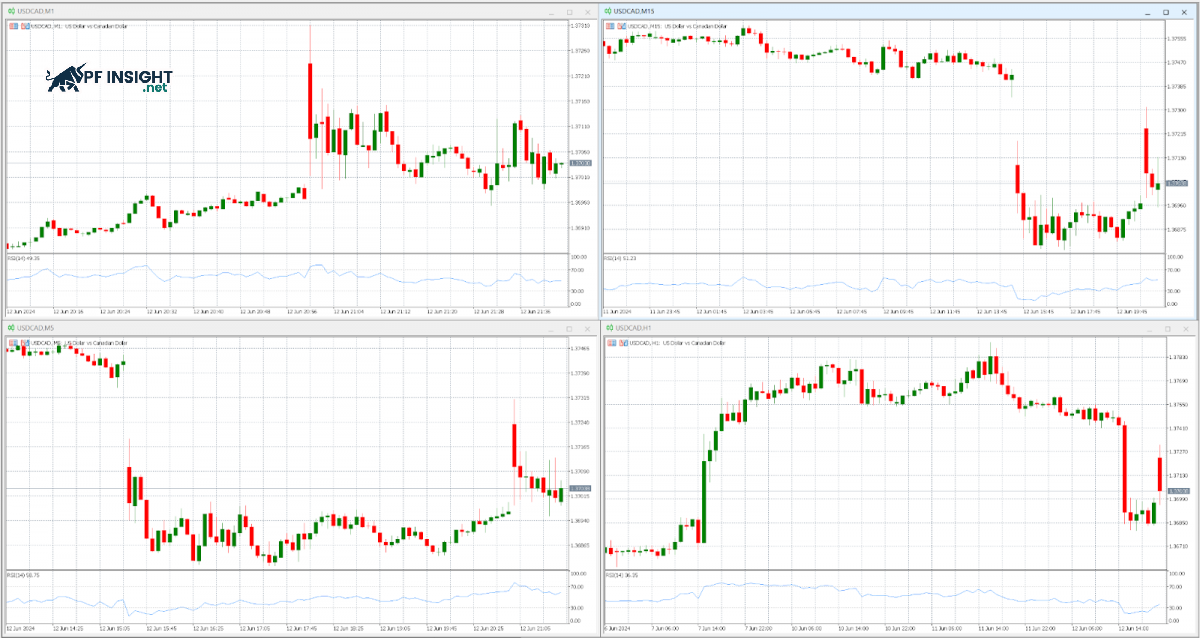Click the USDCAD,H1 window title icon
The width and height of the screenshot is (1200, 638).
click(608, 328)
